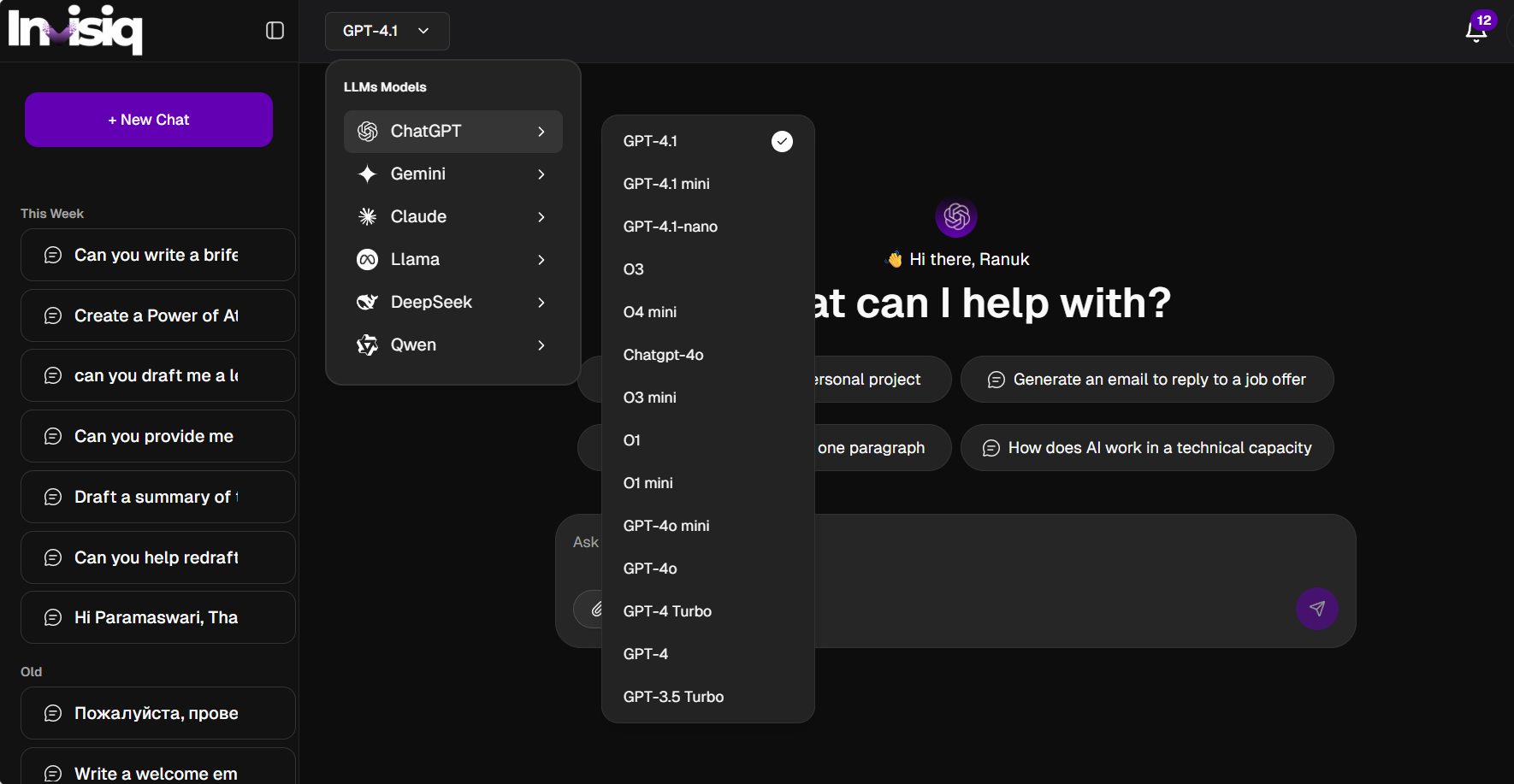Choose the O3 model
This screenshot has width=1514, height=784.
coord(708,269)
